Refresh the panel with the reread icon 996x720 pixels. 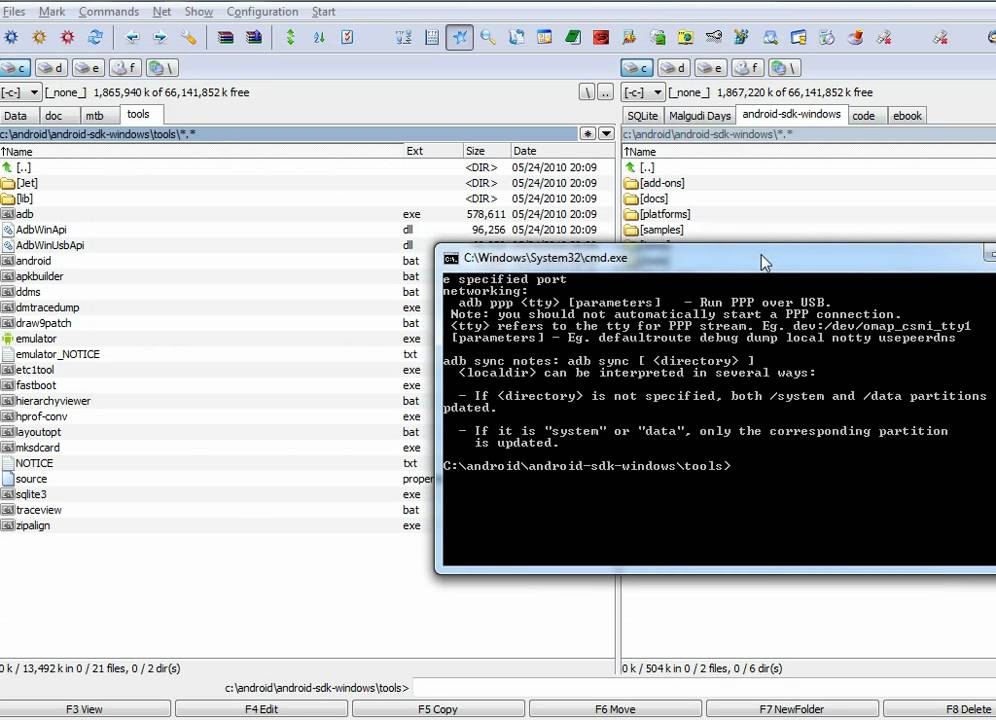(95, 37)
